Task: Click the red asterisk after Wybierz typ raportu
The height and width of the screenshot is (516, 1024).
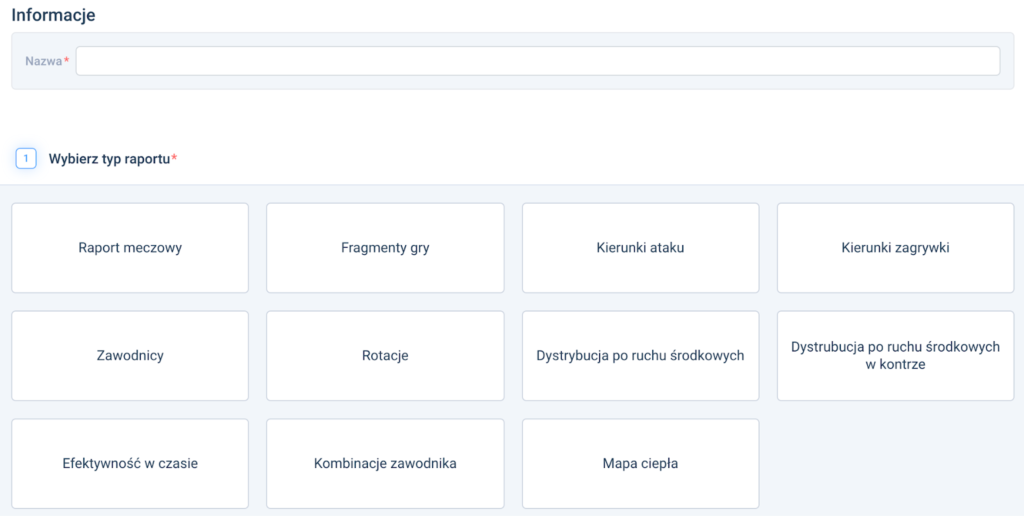Action: (x=174, y=158)
